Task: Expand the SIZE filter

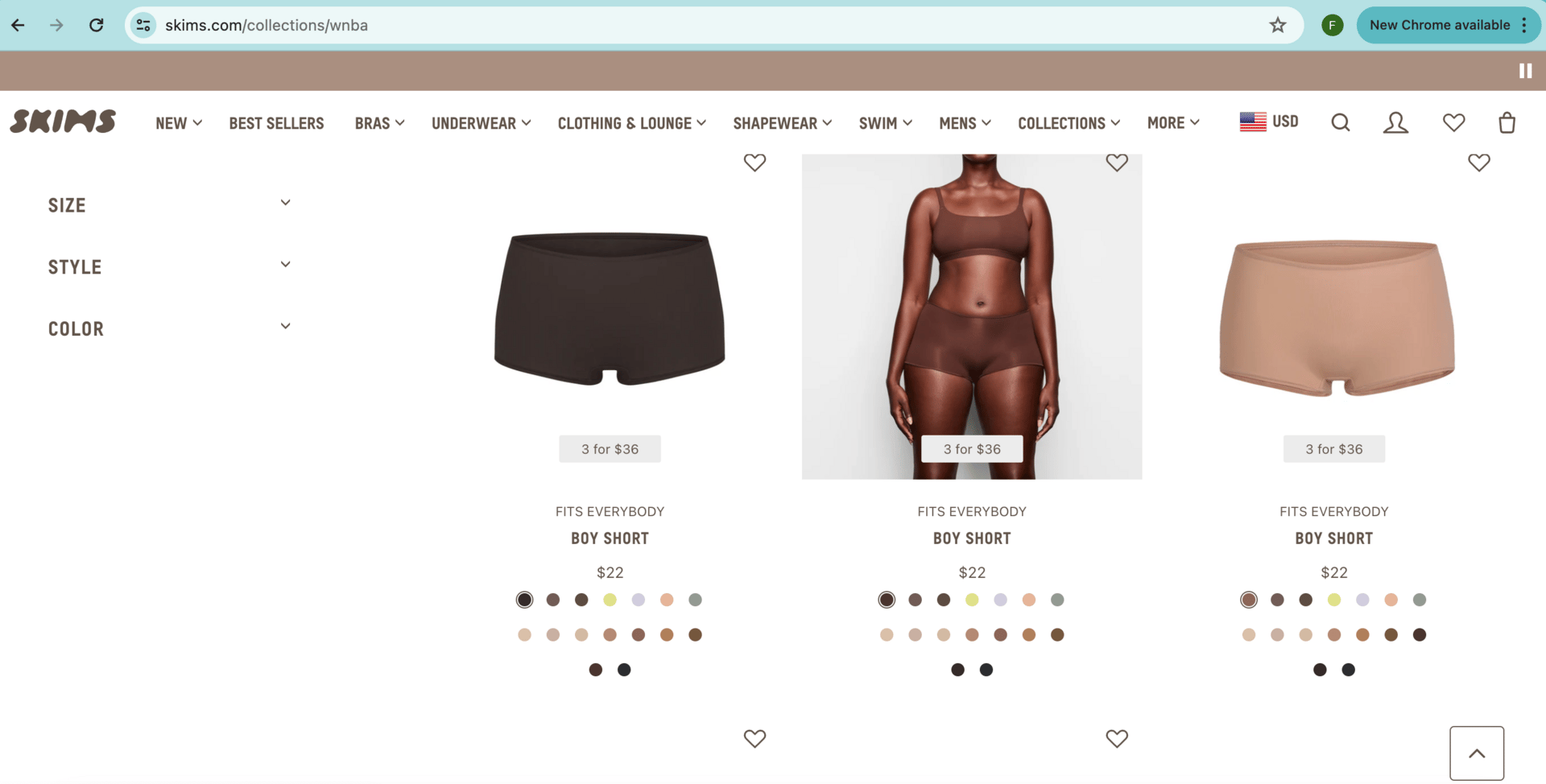Action: tap(169, 205)
